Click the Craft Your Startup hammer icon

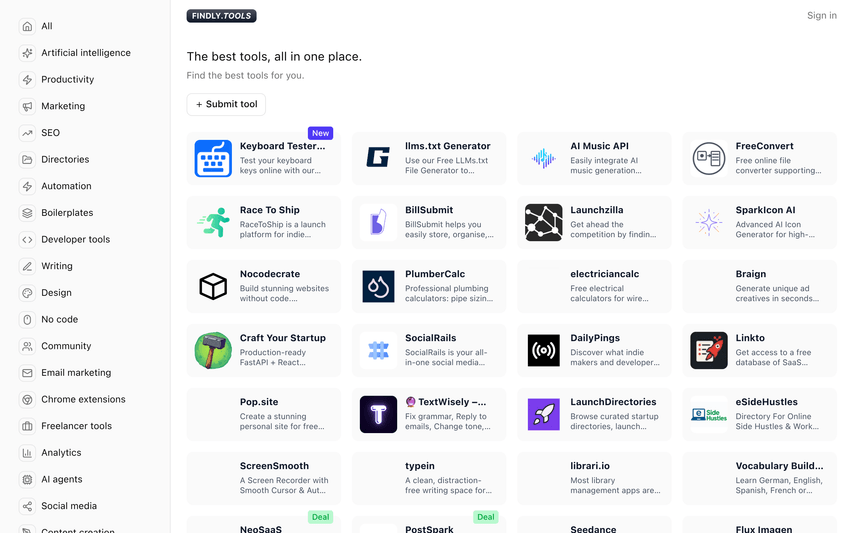point(213,350)
